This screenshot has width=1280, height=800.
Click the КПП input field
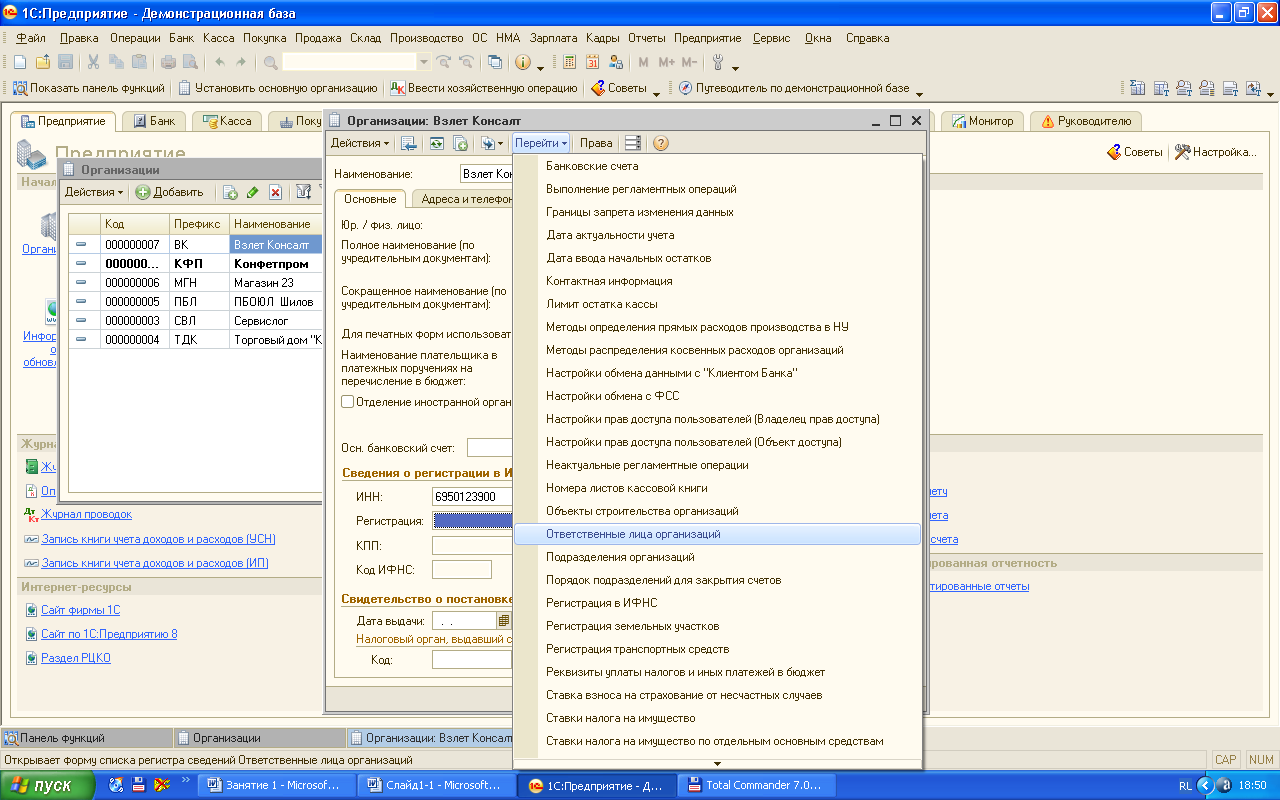coord(472,545)
